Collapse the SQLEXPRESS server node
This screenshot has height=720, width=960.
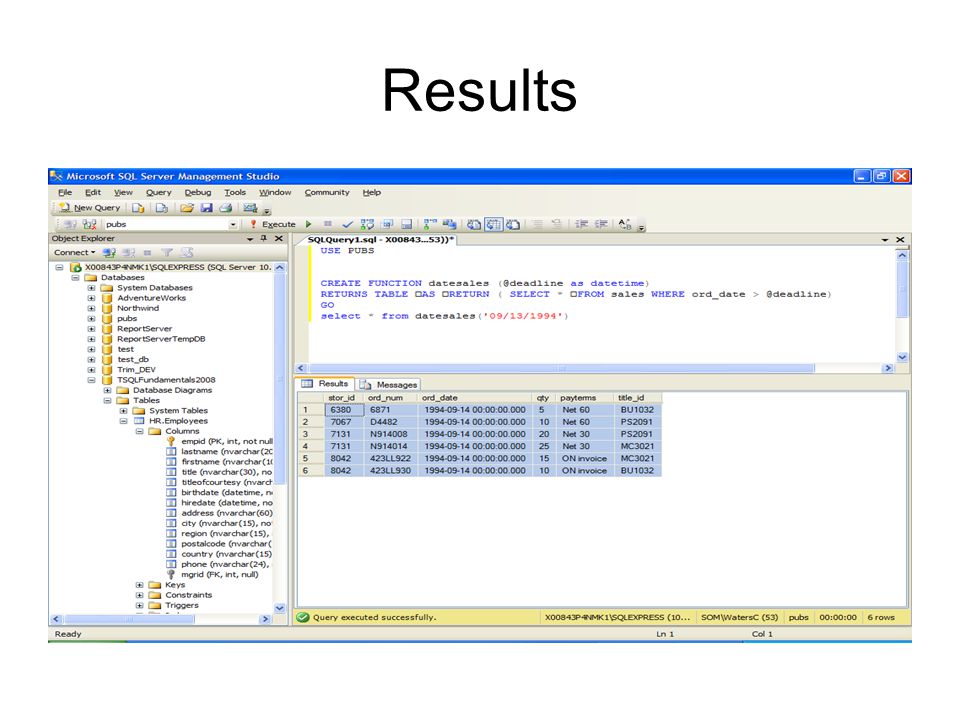coord(59,268)
